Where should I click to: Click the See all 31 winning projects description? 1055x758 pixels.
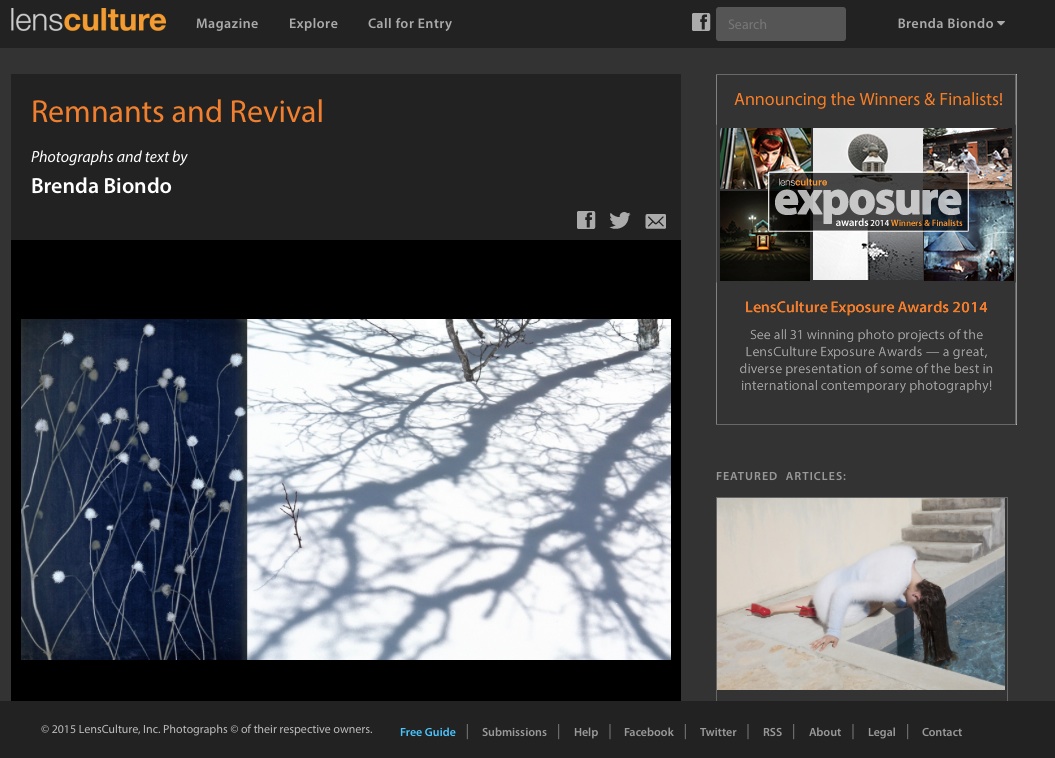tap(866, 360)
